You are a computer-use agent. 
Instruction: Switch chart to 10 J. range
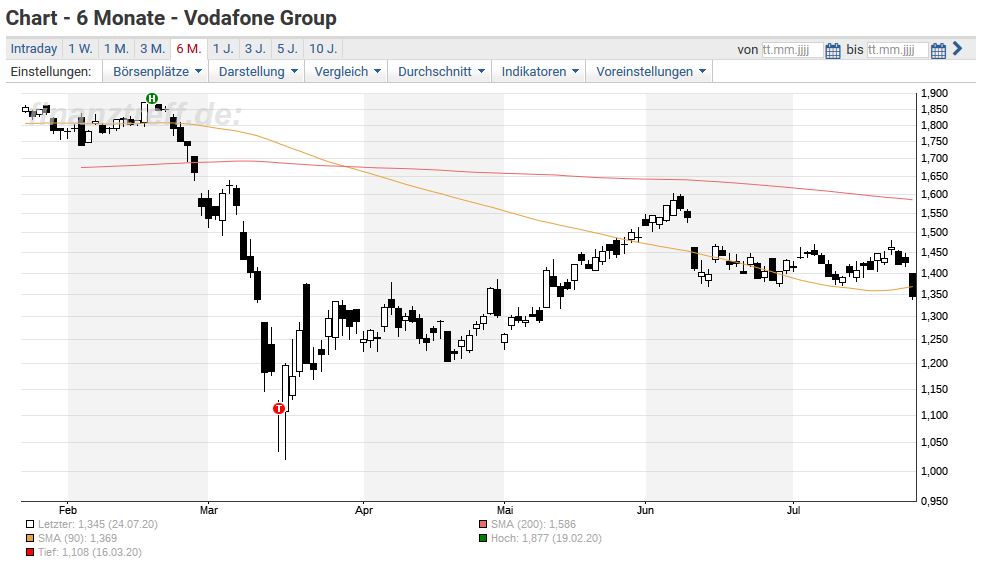tap(323, 49)
